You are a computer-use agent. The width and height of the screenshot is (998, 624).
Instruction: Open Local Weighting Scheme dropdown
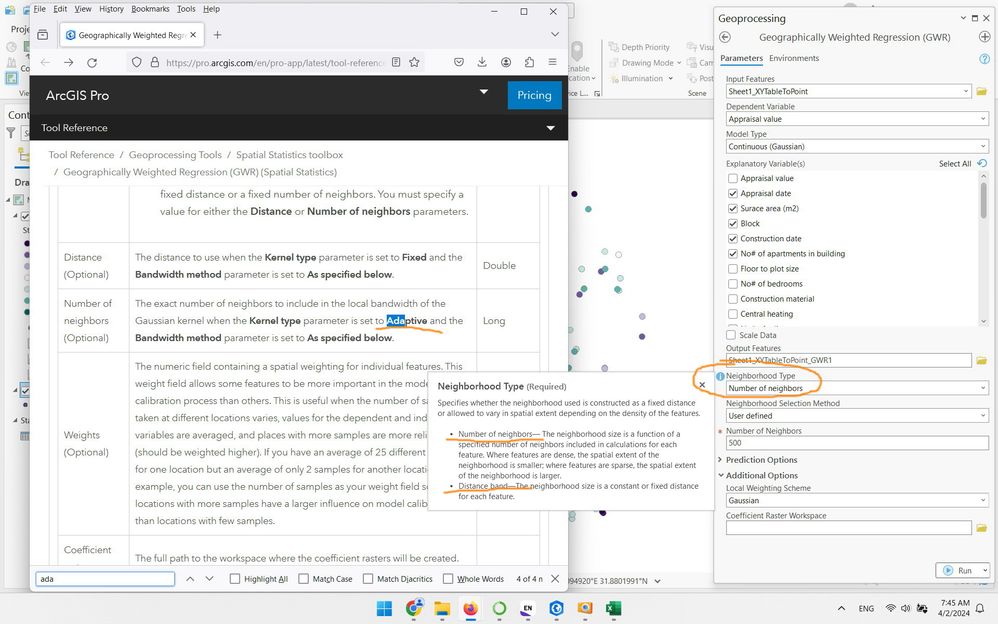click(983, 500)
